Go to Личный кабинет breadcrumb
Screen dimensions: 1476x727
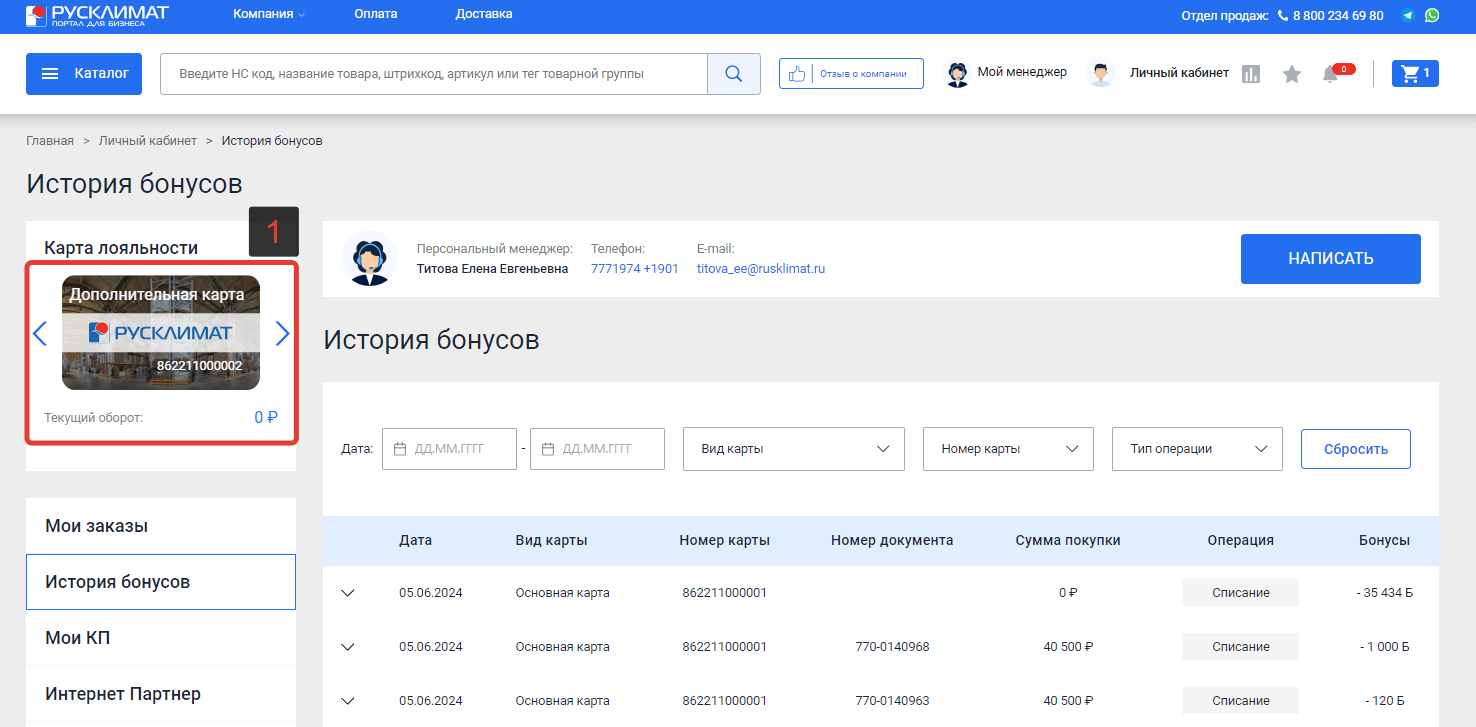(x=148, y=141)
